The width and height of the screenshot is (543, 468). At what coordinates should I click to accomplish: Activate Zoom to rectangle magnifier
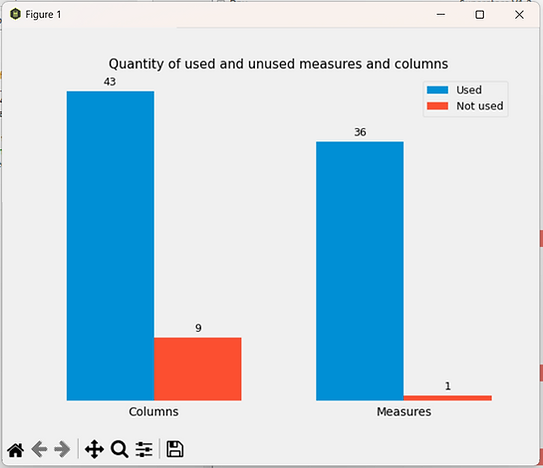[x=120, y=449]
